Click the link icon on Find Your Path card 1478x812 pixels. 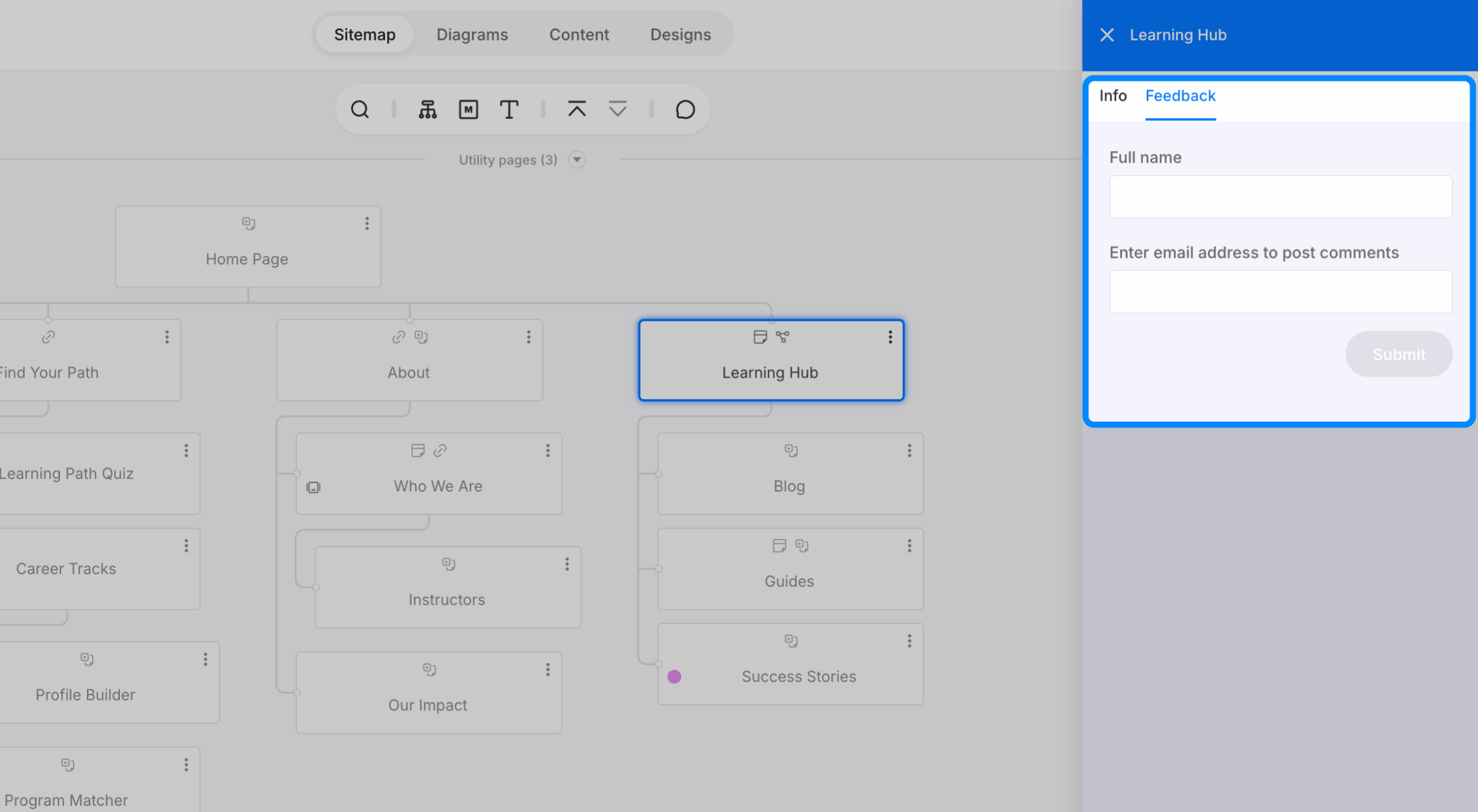(x=48, y=337)
